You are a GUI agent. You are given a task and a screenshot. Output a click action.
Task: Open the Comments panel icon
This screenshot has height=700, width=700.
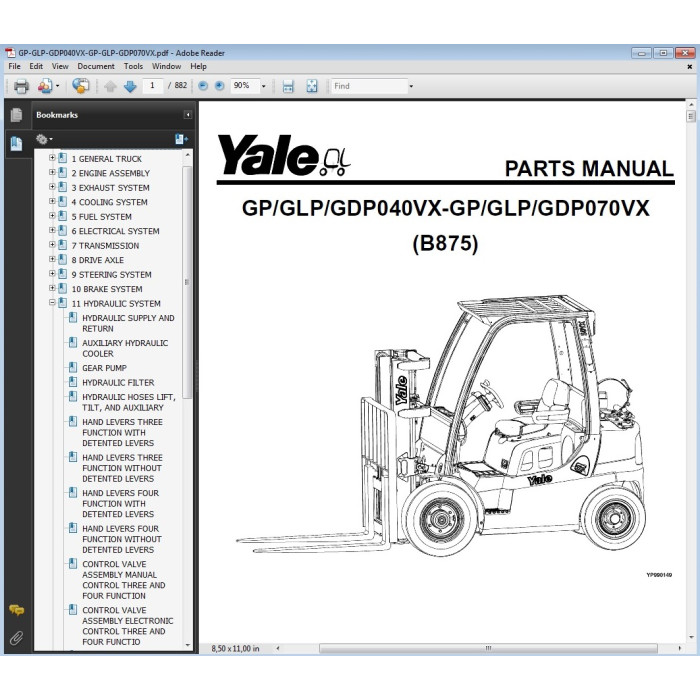pos(17,610)
